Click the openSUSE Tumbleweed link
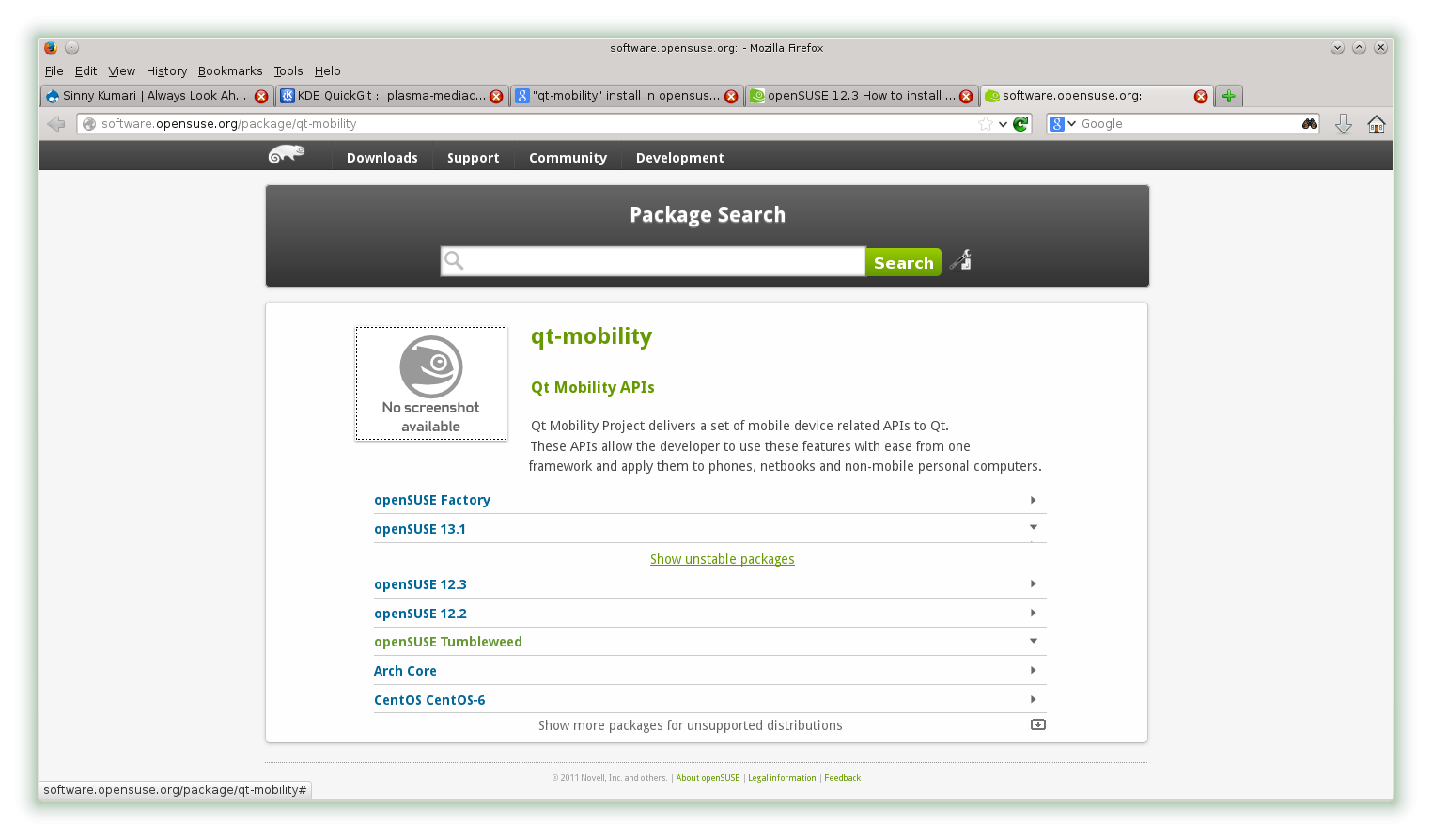 pyautogui.click(x=448, y=642)
